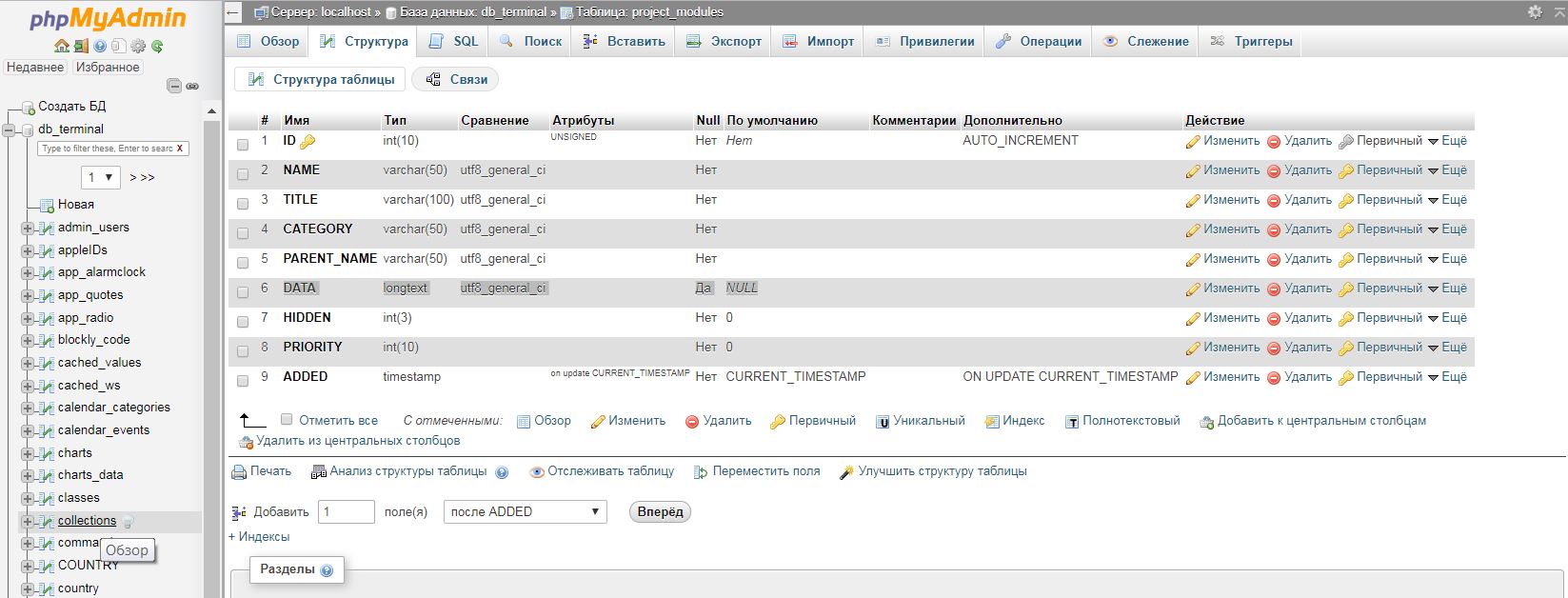Check the checkbox for NAME row
The width and height of the screenshot is (1568, 598).
[x=243, y=173]
